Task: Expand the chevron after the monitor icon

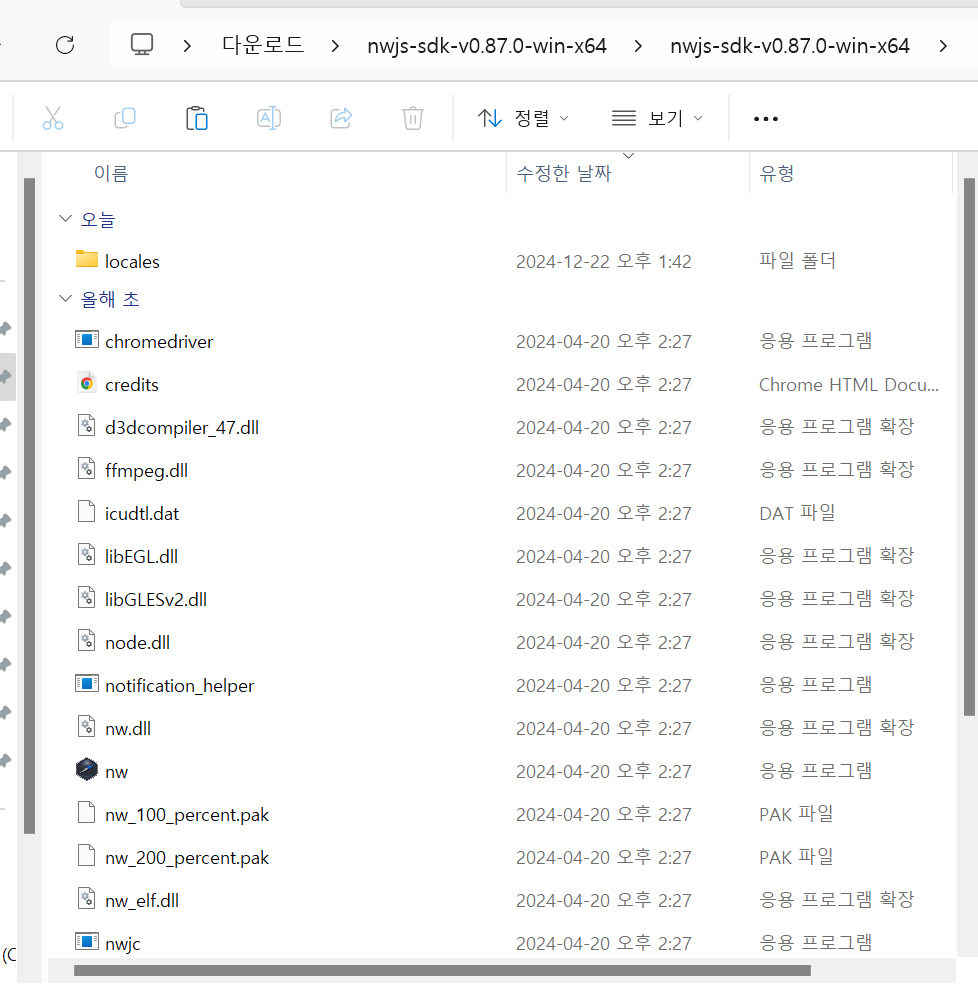Action: tap(187, 46)
